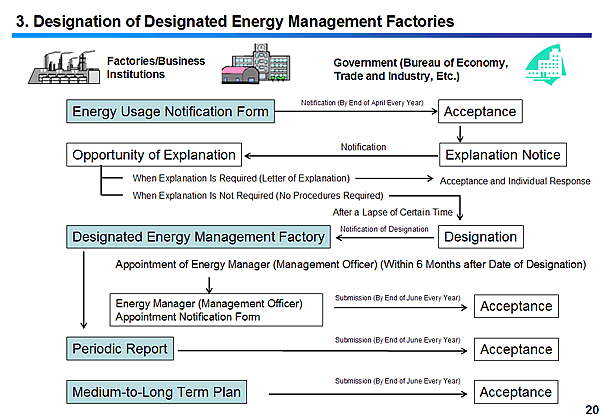Click the business institution building illustration
Image resolution: width=600 pixels, height=415 pixels.
[256, 64]
